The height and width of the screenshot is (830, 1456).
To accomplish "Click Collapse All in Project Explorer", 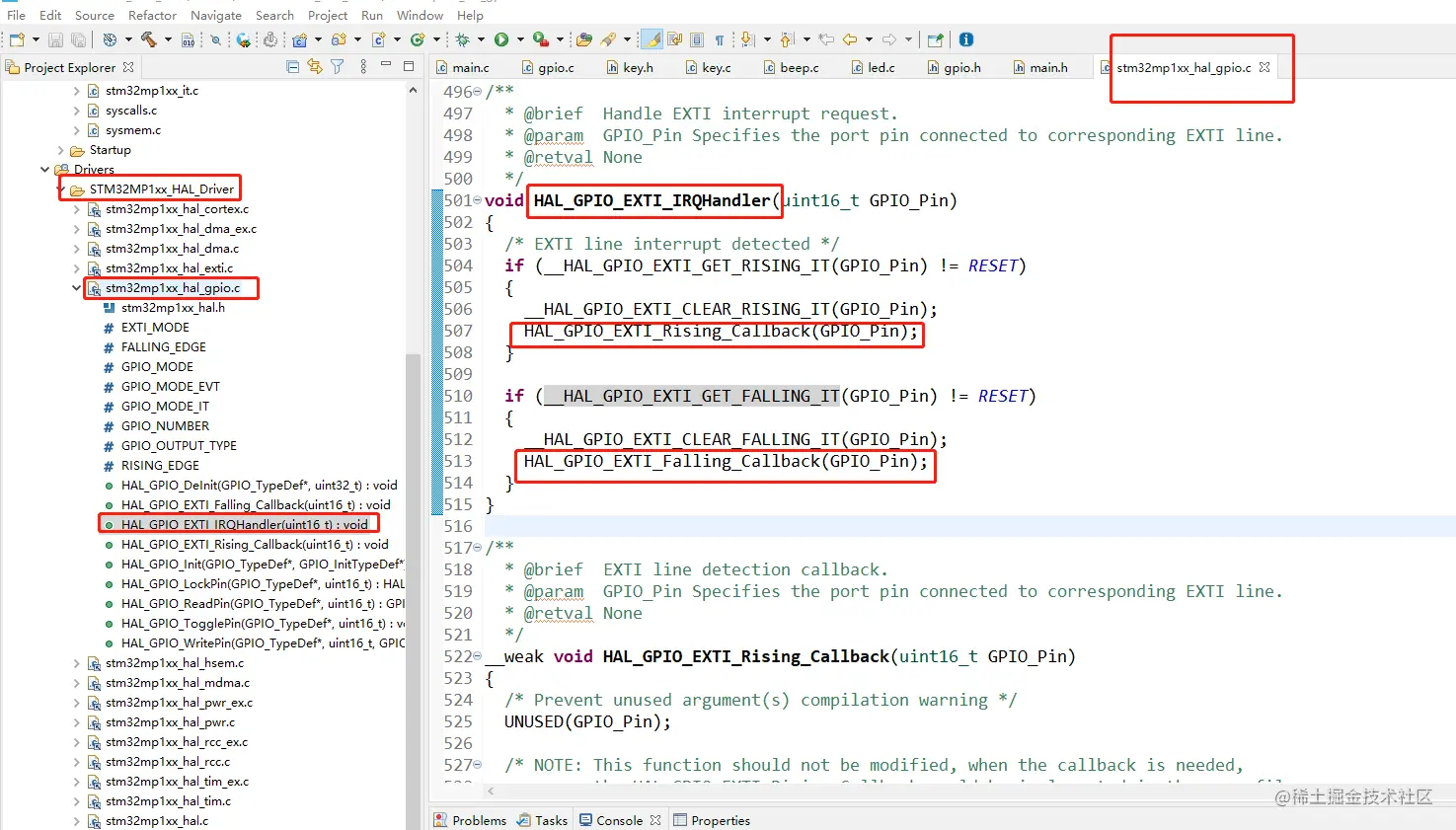I will pos(292,66).
